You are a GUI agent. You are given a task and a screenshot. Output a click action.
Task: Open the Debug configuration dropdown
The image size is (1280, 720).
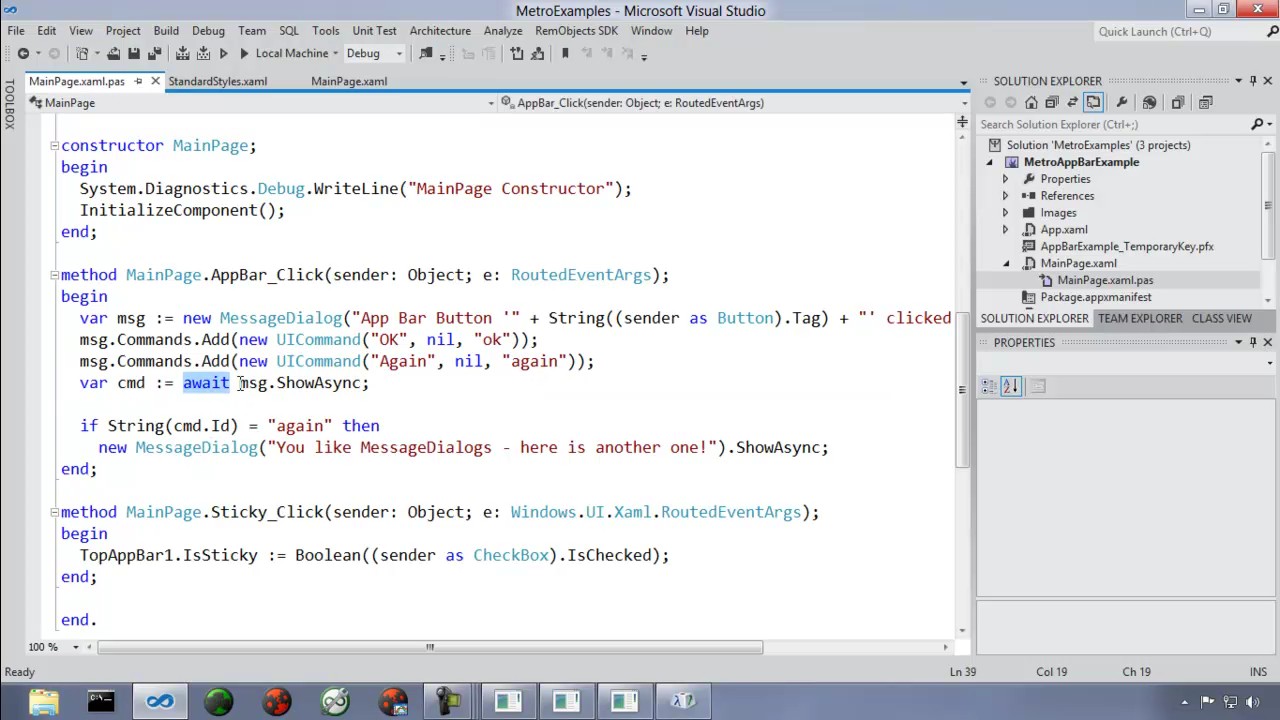[399, 53]
